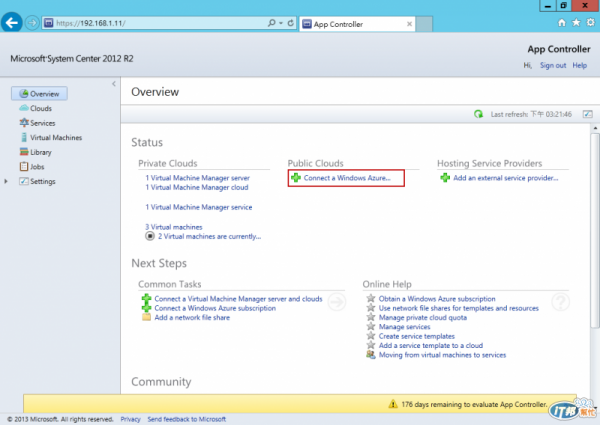Click the Library icon in sidebar
Viewport: 600px width, 425px height.
point(24,152)
